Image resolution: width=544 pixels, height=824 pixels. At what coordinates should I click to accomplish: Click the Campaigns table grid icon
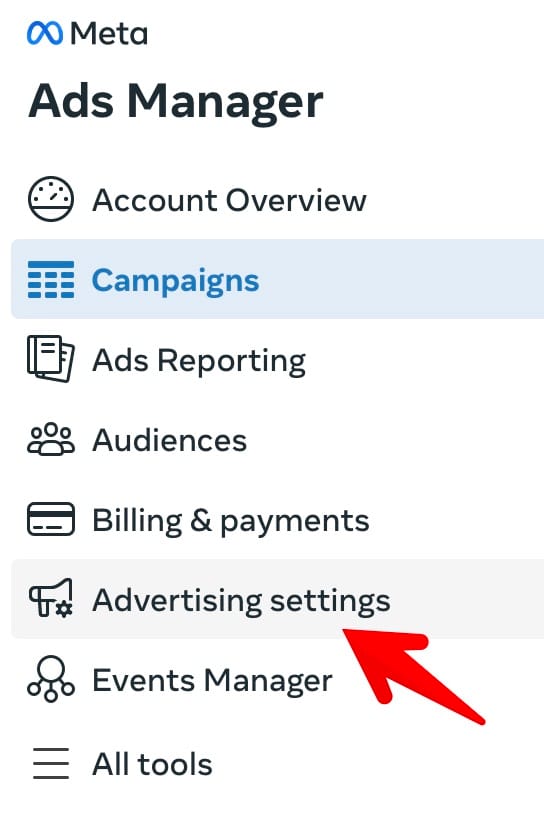point(50,280)
